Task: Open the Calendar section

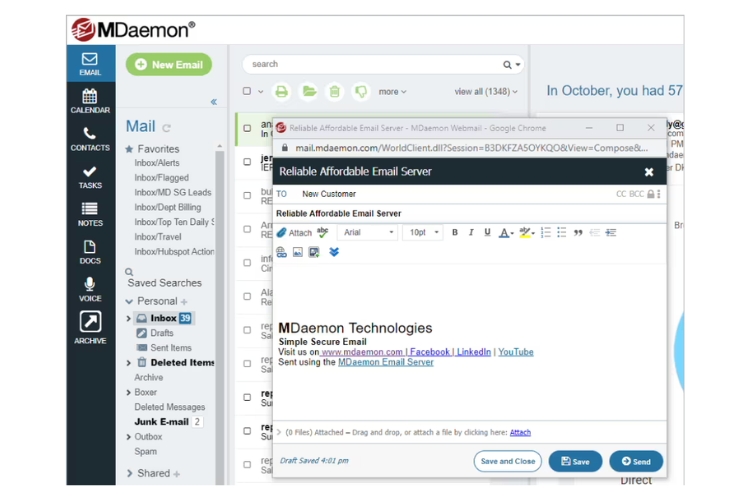Action: pyautogui.click(x=90, y=101)
